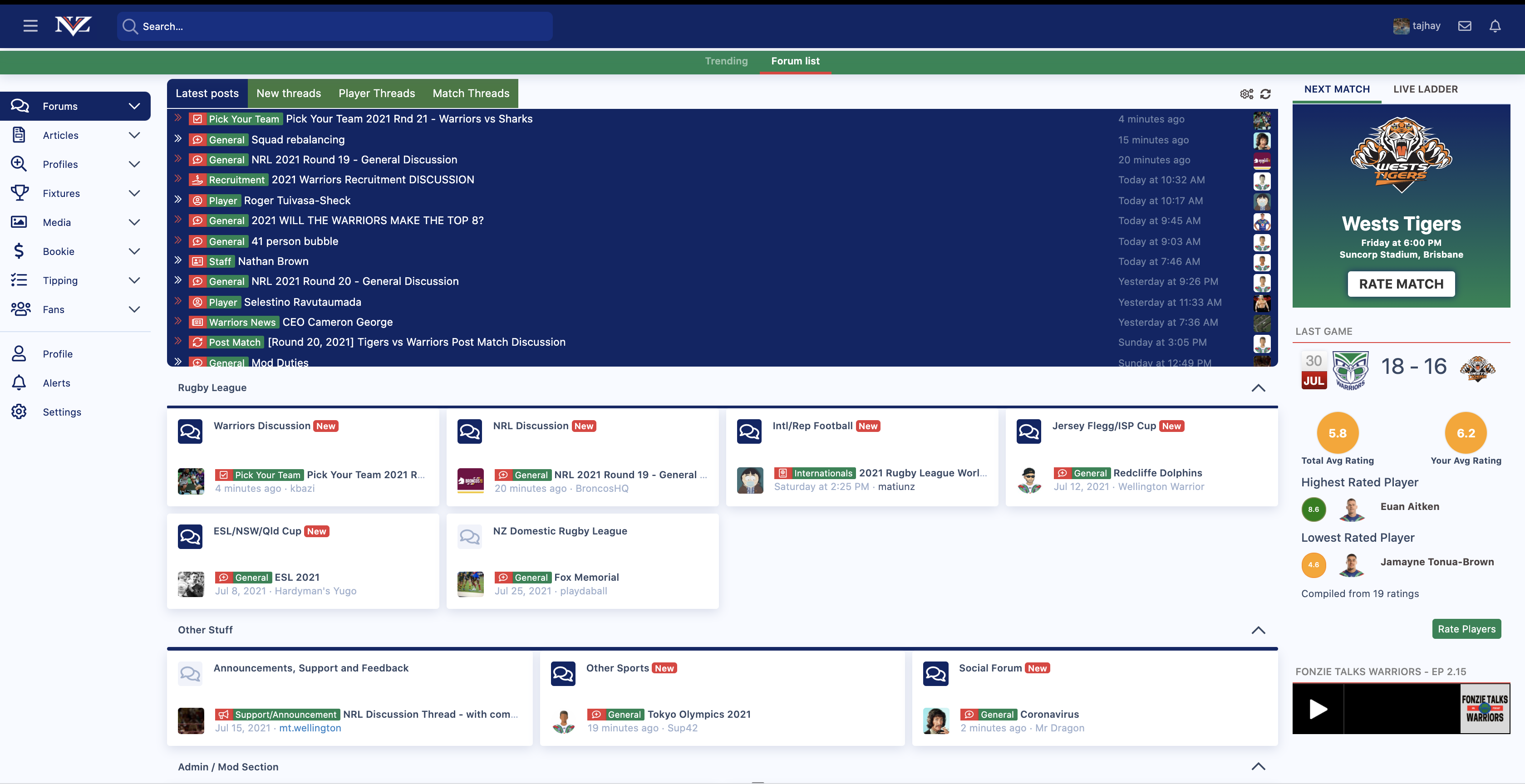Open the Coronavirus thread in Social Forum

1049,714
